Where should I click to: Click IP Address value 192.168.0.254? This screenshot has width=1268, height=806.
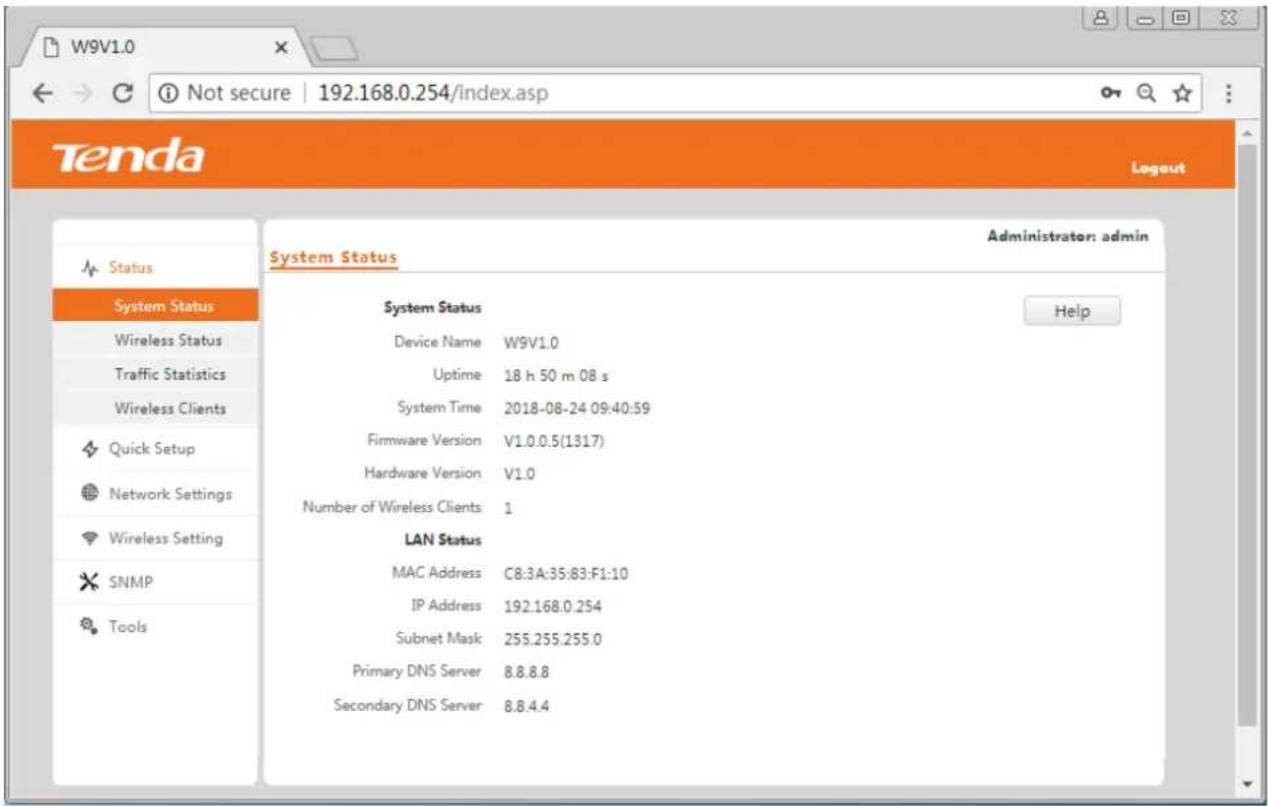coord(553,607)
